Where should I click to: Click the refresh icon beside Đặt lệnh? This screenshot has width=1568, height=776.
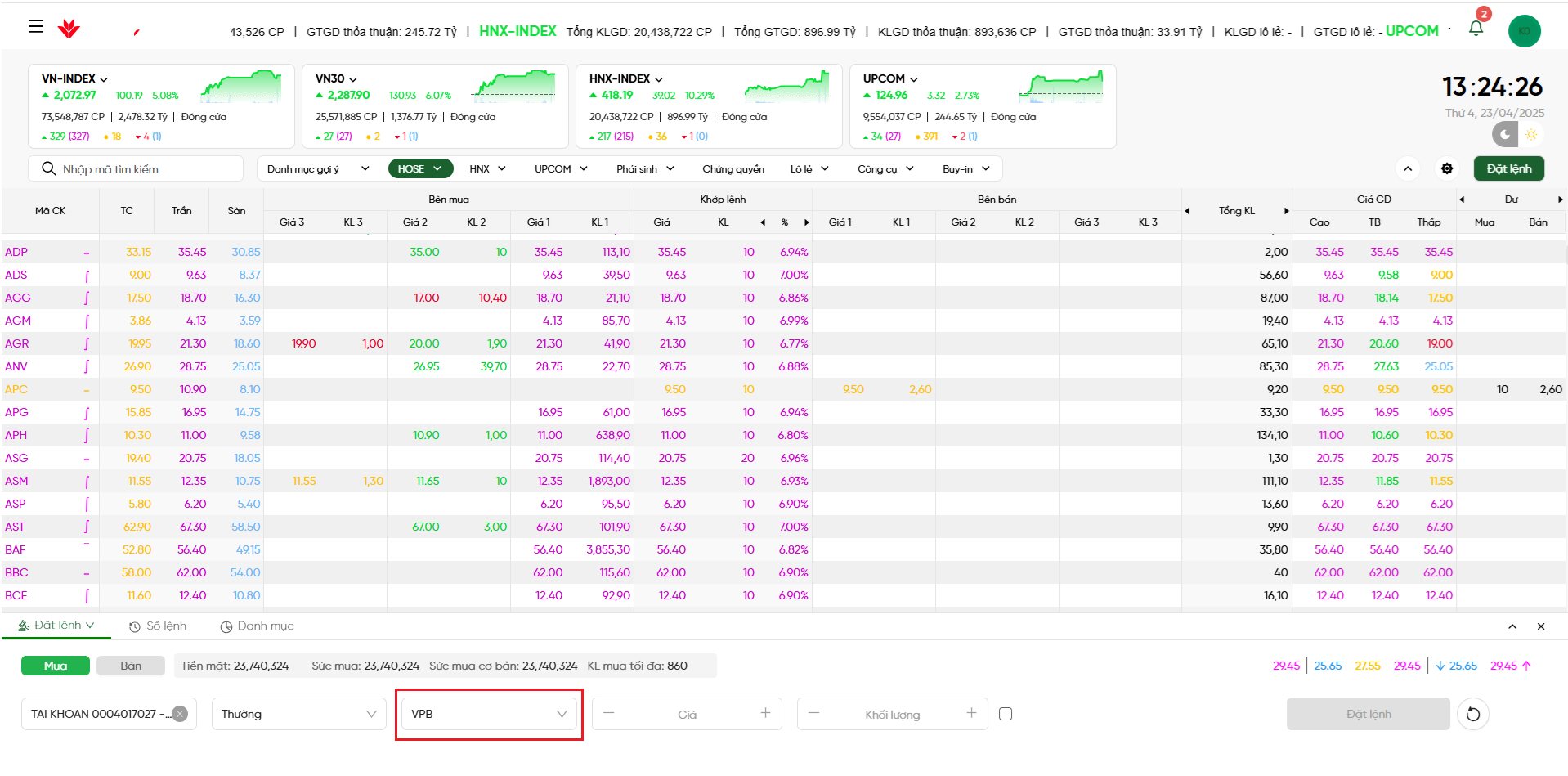point(1472,714)
